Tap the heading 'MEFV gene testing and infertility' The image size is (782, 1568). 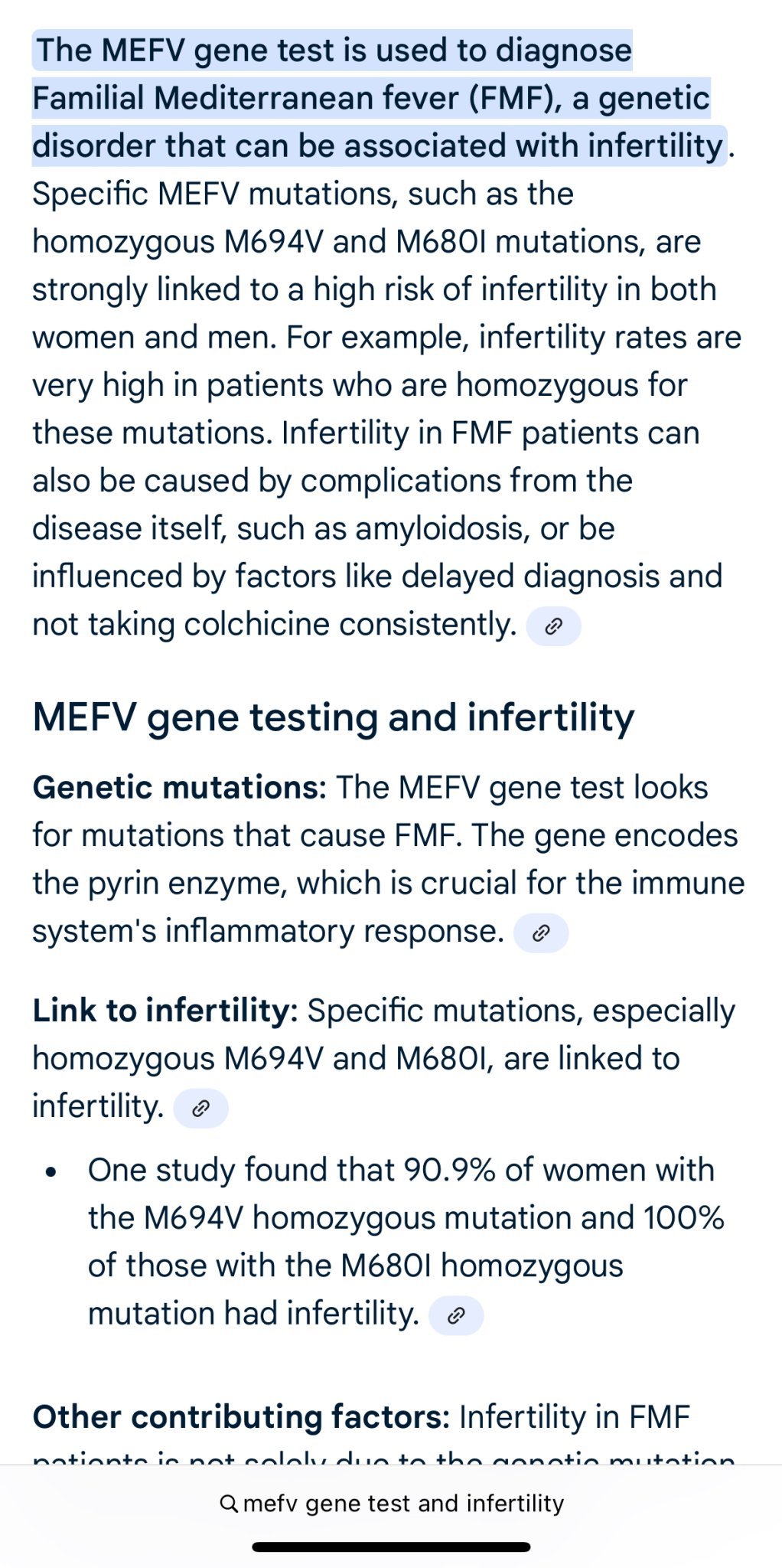pyautogui.click(x=334, y=717)
